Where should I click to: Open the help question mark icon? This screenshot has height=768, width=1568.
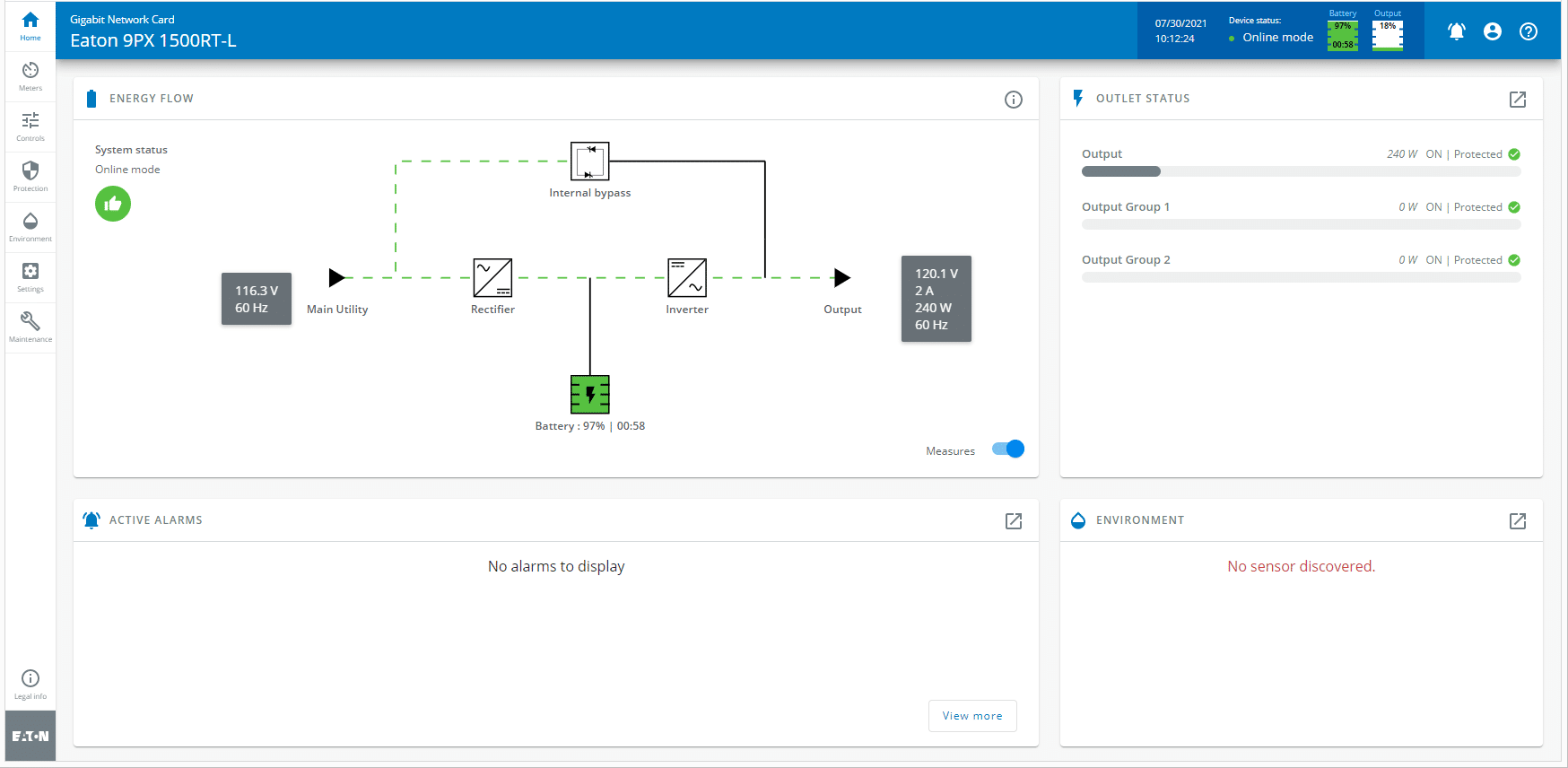pos(1529,31)
